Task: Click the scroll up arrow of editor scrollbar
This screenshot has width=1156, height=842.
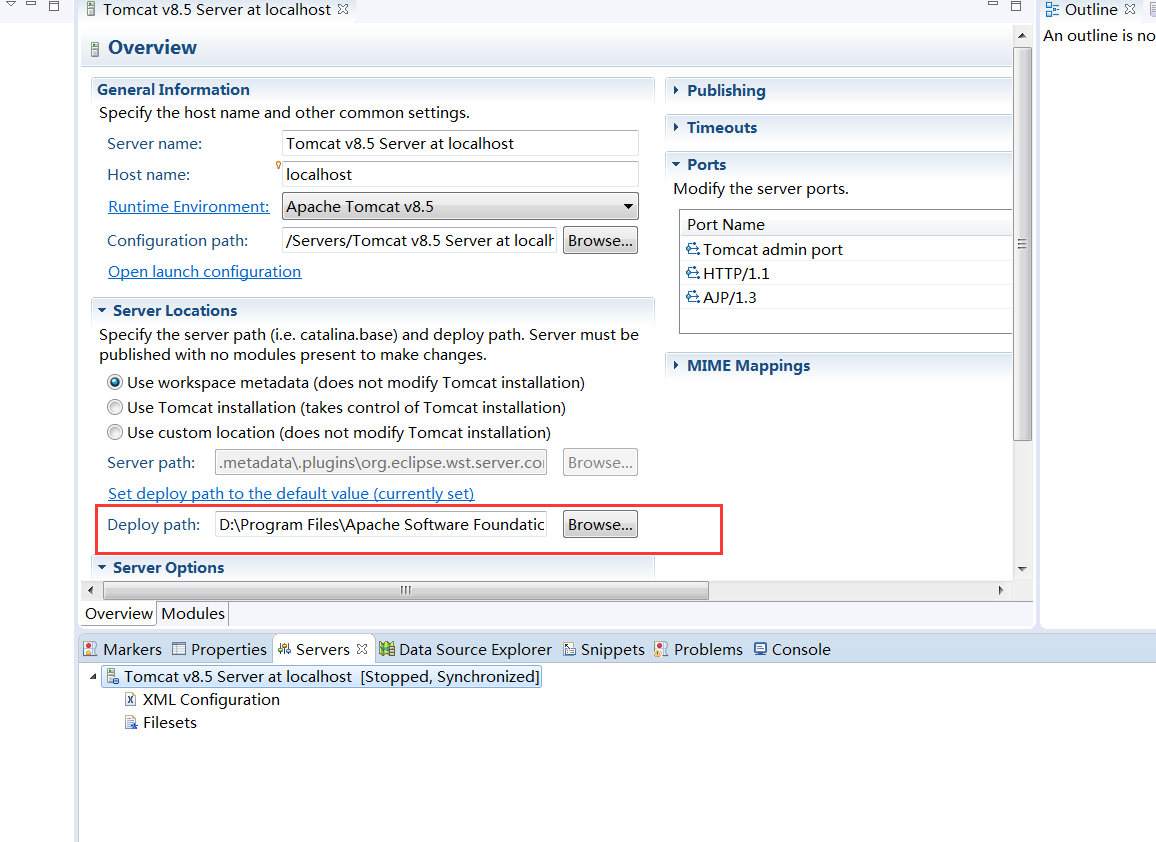Action: coord(1022,35)
